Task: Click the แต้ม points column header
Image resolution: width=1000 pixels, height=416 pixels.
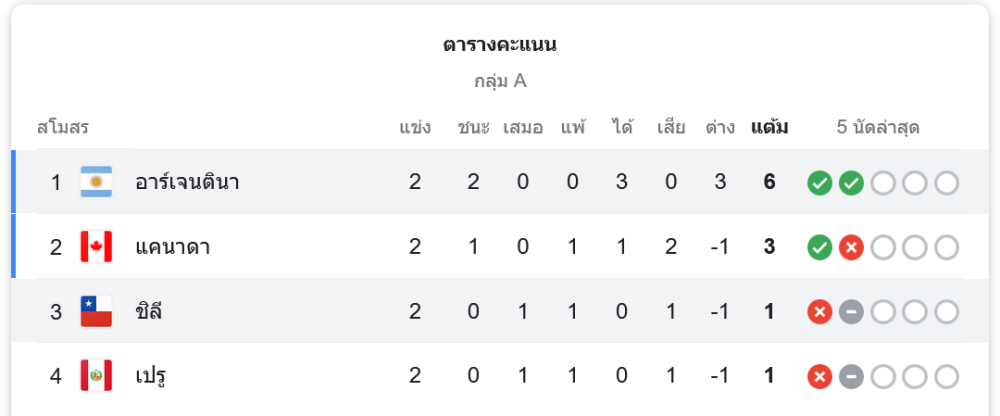Action: (769, 127)
